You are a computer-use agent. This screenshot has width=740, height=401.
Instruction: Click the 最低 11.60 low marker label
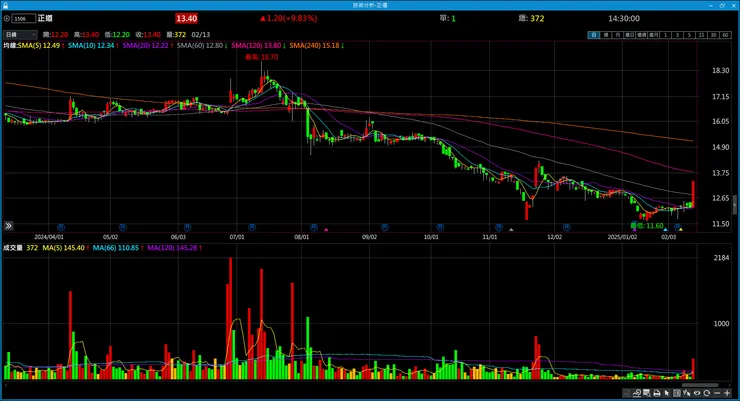pos(647,226)
